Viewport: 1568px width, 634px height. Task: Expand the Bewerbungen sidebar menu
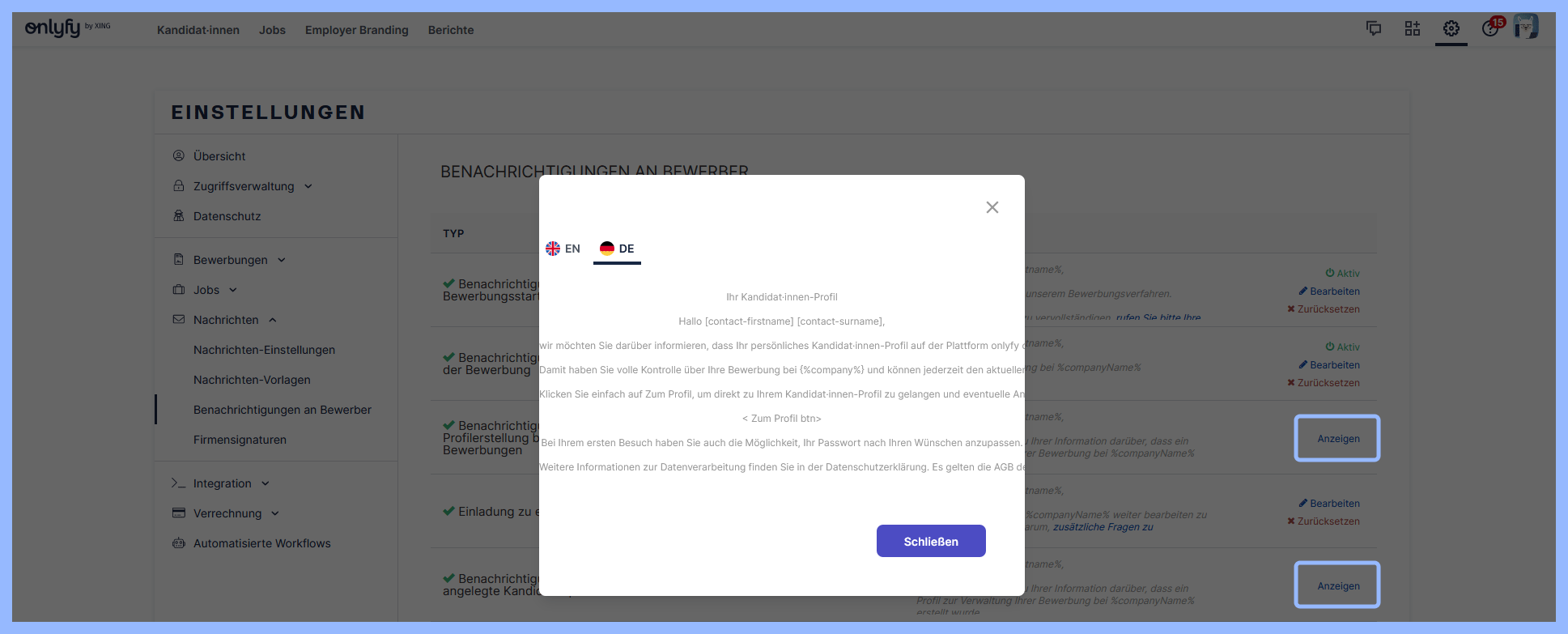tap(231, 260)
